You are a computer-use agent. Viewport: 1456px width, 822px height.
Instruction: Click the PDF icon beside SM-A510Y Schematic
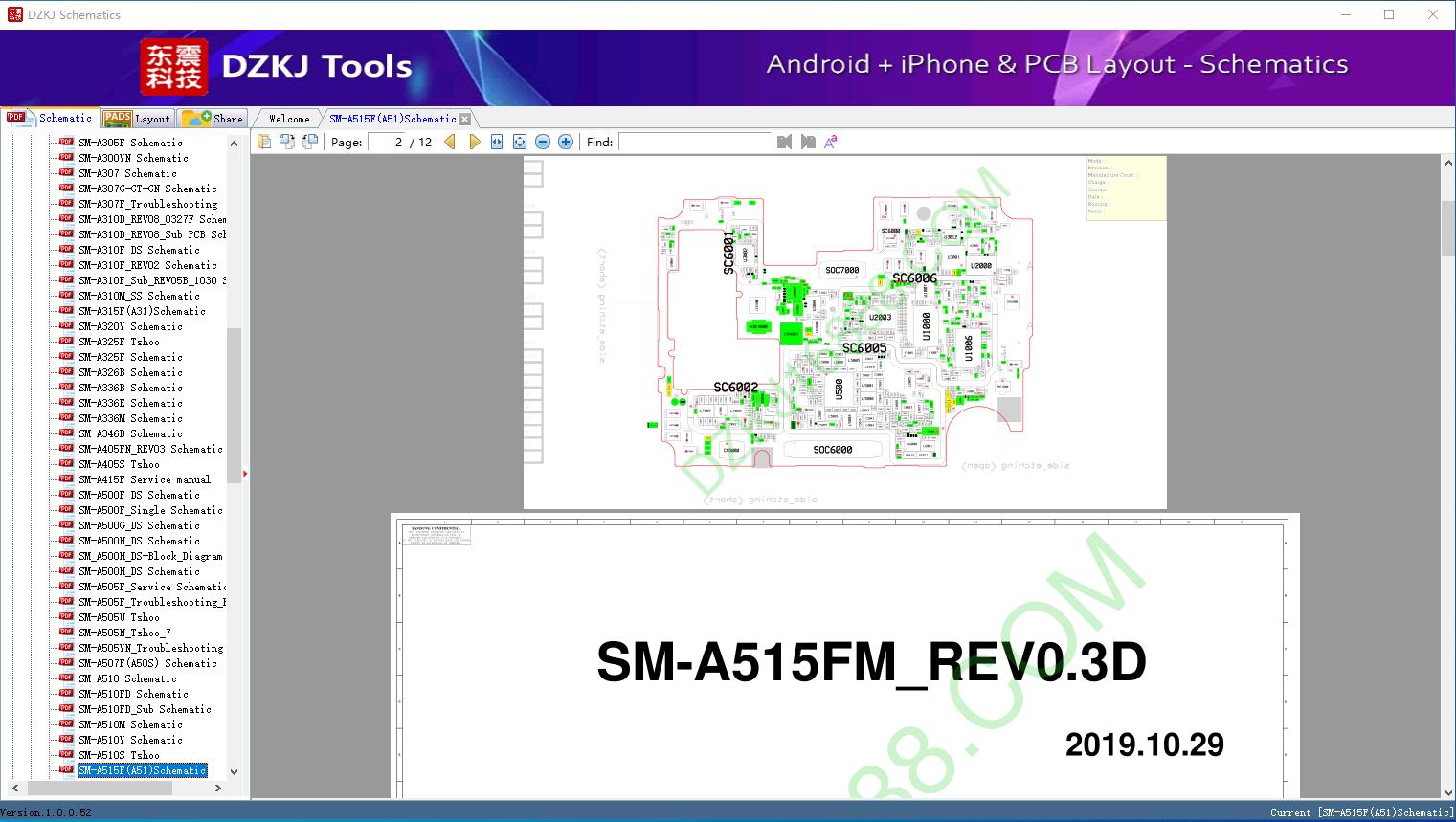tap(66, 739)
